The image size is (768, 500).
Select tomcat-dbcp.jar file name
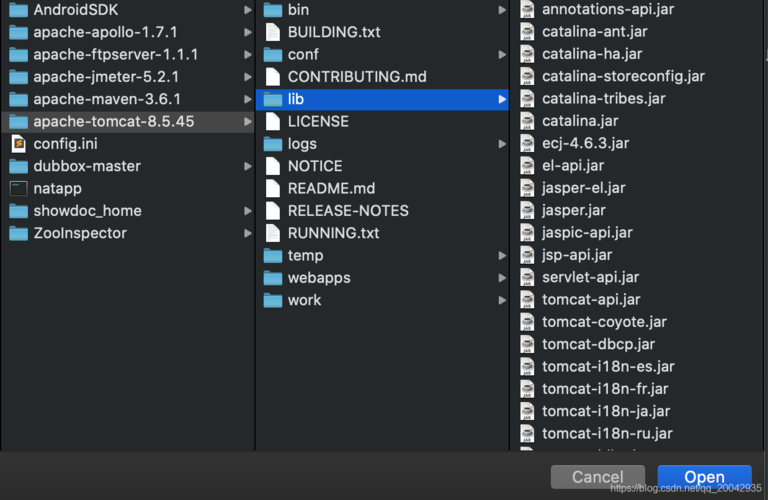click(598, 344)
